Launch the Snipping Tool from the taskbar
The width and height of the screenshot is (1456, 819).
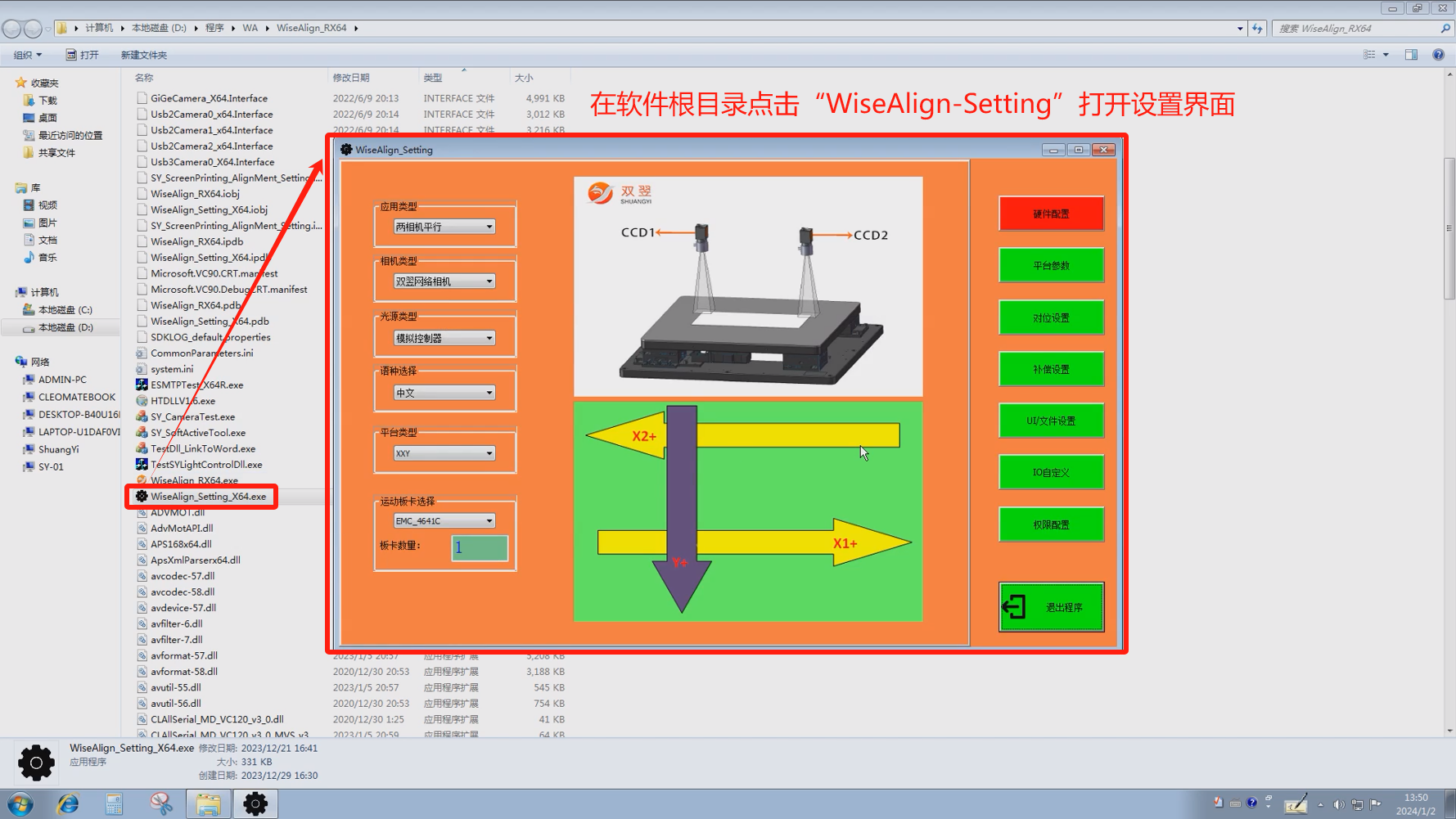pos(161,804)
